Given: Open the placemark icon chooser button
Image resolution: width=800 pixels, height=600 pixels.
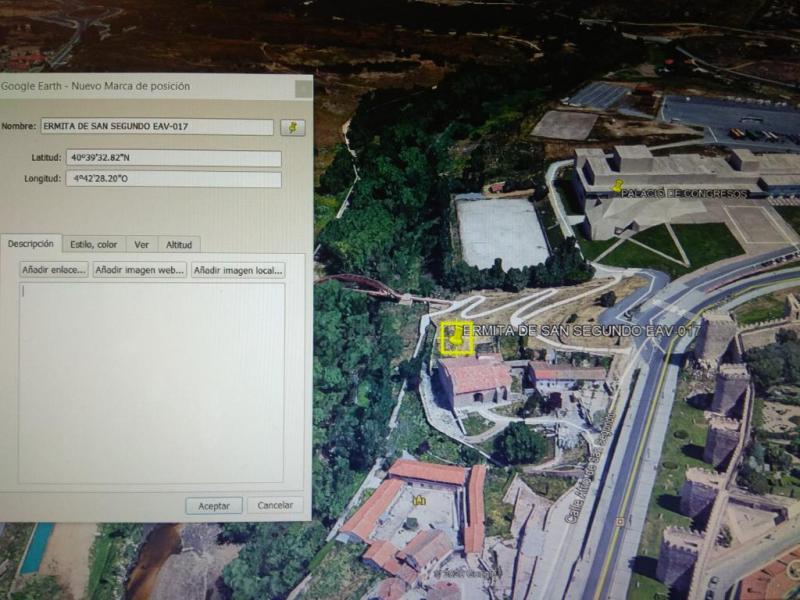Looking at the screenshot, I should tap(292, 127).
